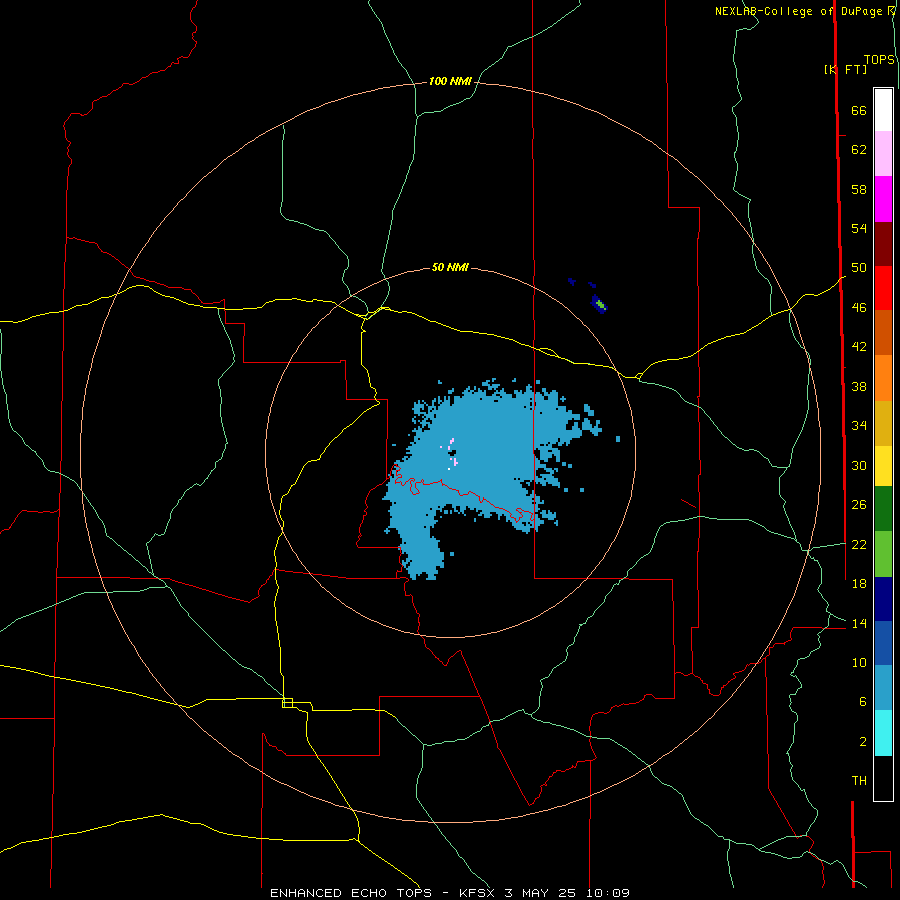Click legend value "62"
Image resolution: width=900 pixels, height=900 pixels.
(859, 150)
